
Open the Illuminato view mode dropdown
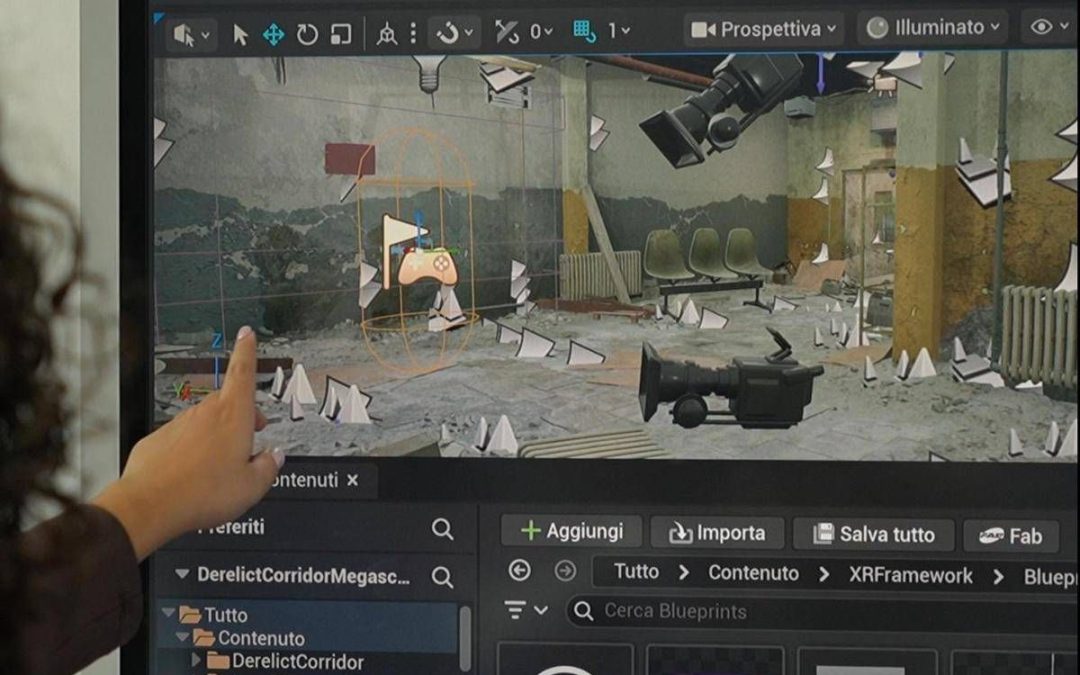tap(933, 28)
